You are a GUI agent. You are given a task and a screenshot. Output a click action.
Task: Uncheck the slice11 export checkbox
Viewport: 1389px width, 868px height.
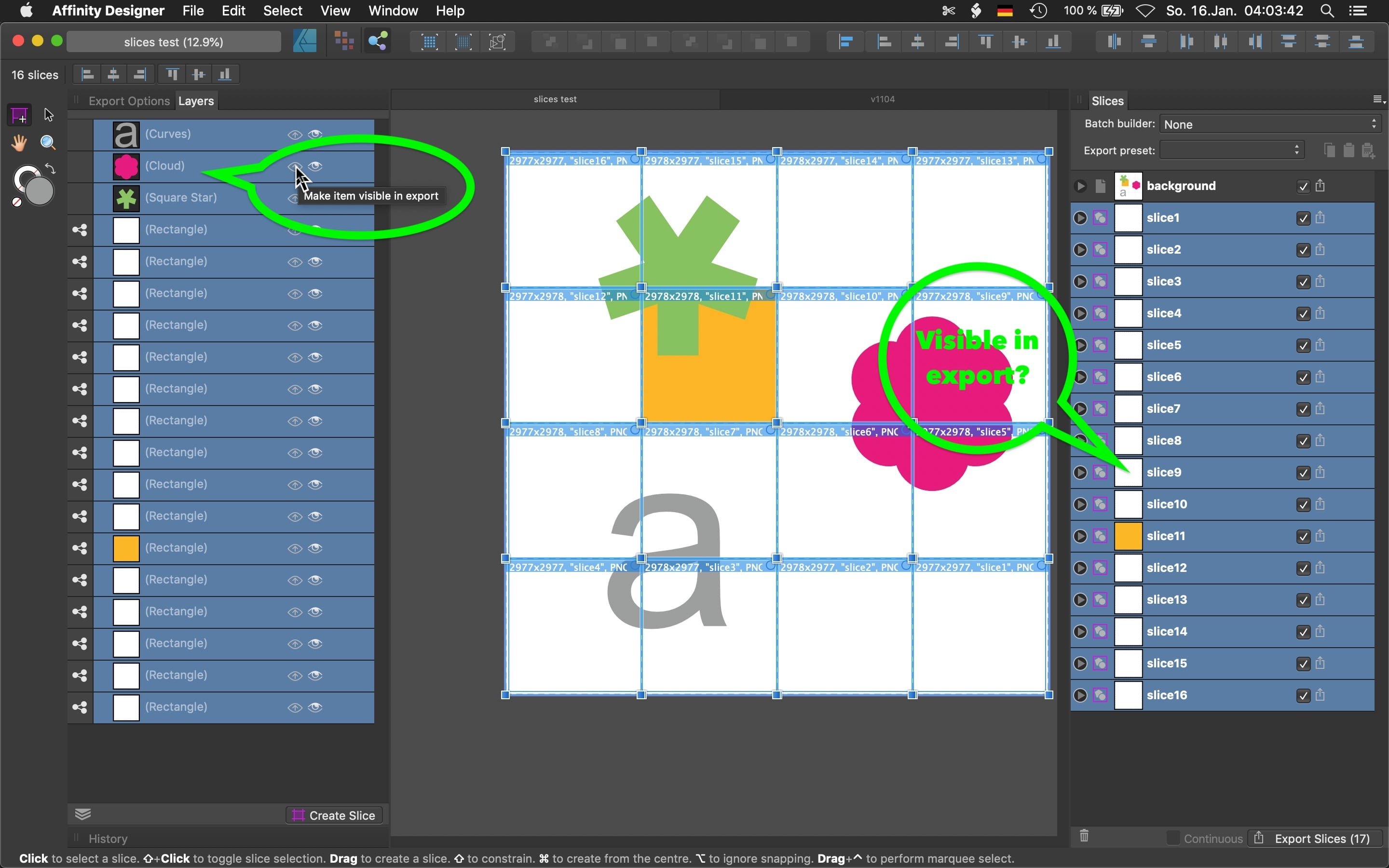[x=1303, y=536]
